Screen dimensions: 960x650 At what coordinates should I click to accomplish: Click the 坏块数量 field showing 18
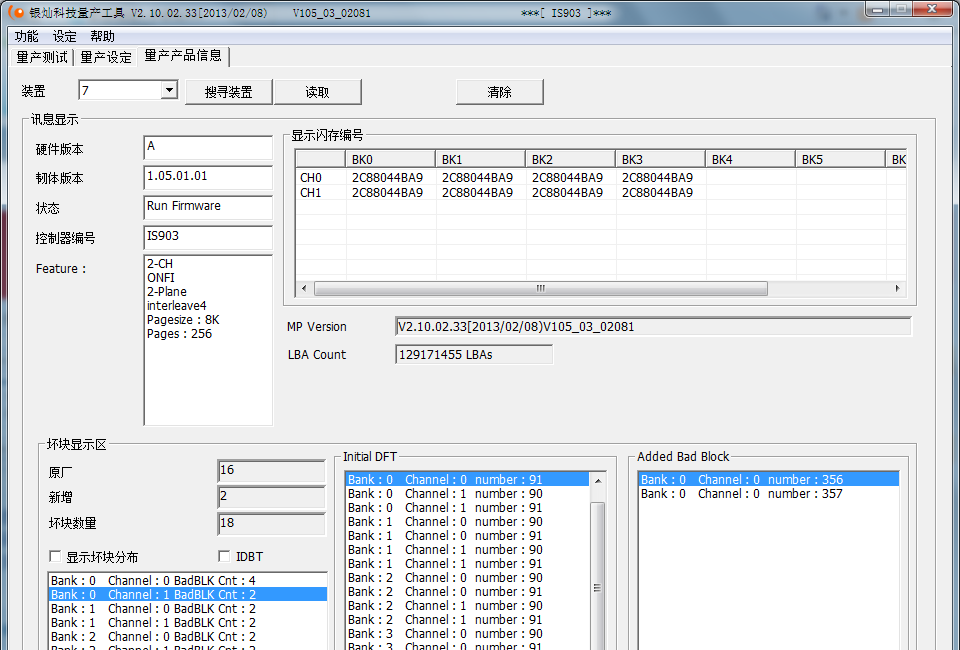[x=271, y=524]
